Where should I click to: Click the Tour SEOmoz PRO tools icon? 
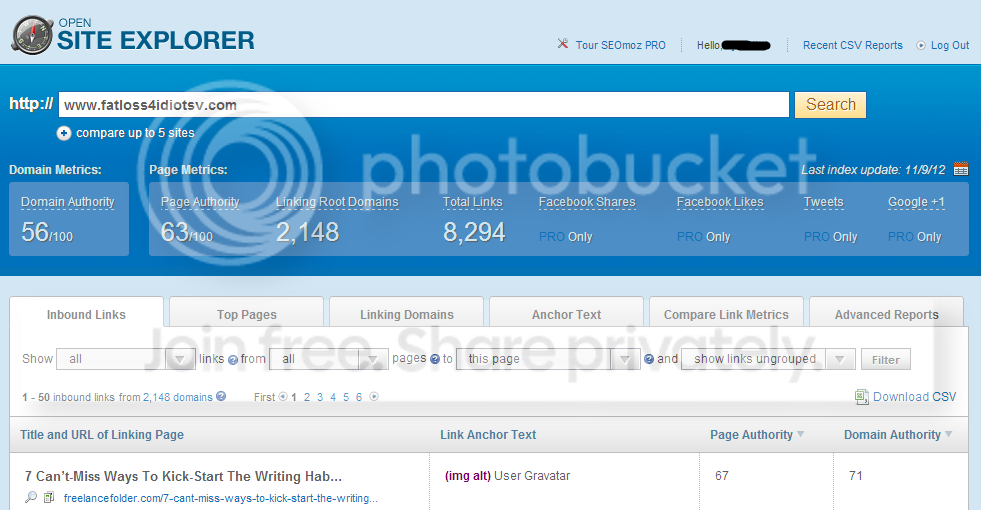click(563, 44)
